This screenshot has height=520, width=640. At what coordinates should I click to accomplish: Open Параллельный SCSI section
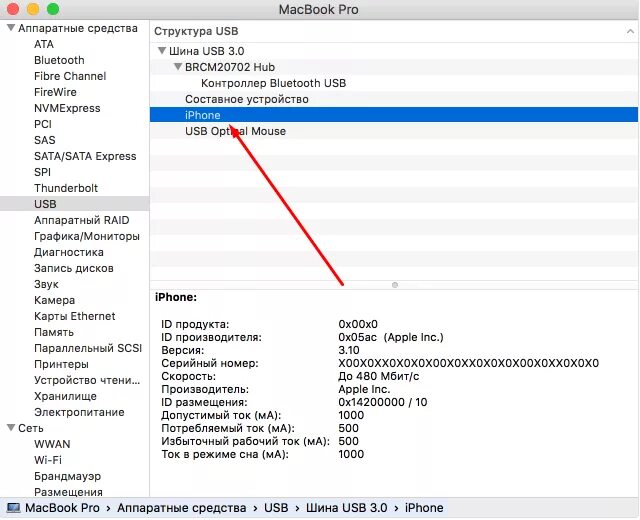(88, 348)
